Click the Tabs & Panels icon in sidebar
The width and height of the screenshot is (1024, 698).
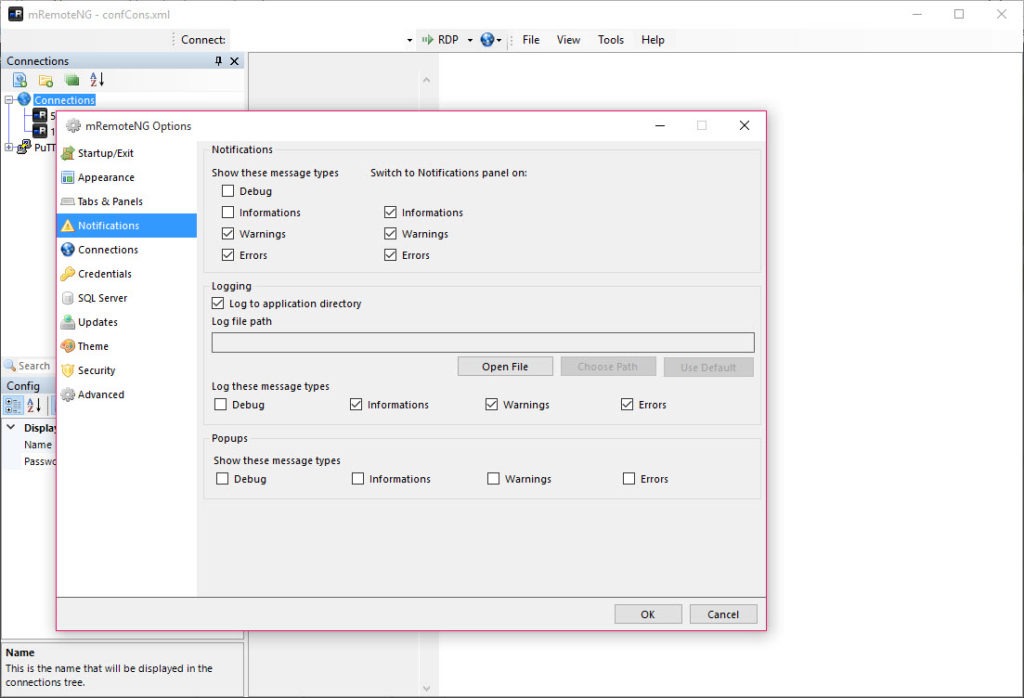[x=67, y=202]
